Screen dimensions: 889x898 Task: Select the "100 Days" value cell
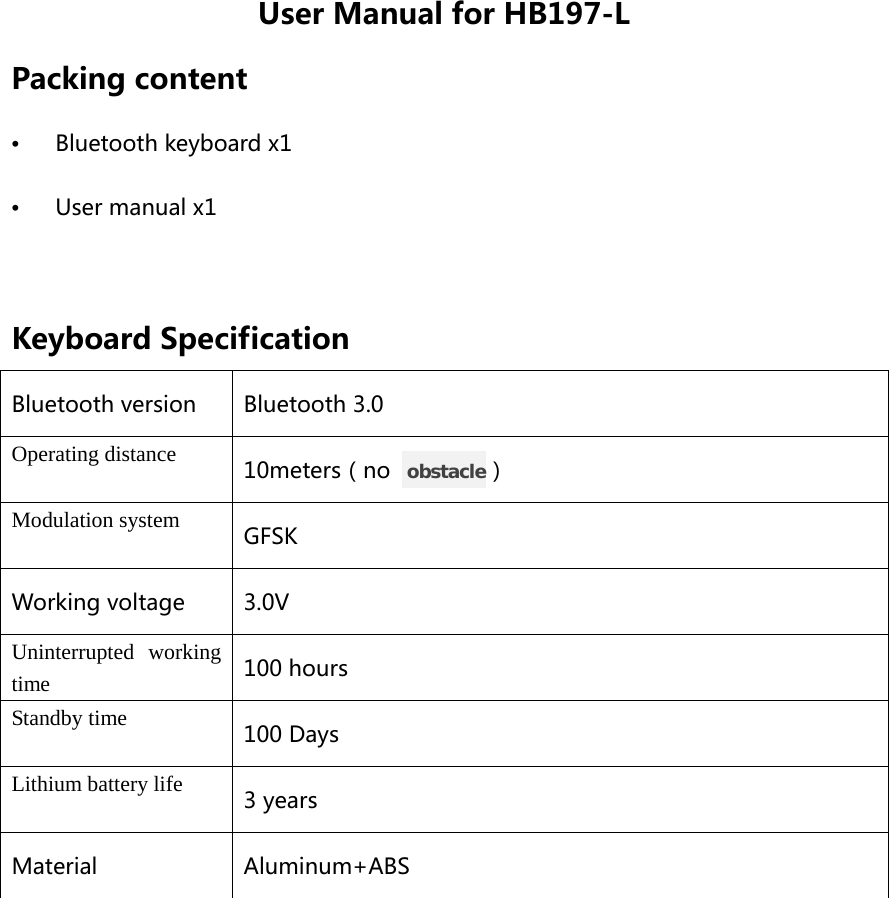tap(291, 734)
